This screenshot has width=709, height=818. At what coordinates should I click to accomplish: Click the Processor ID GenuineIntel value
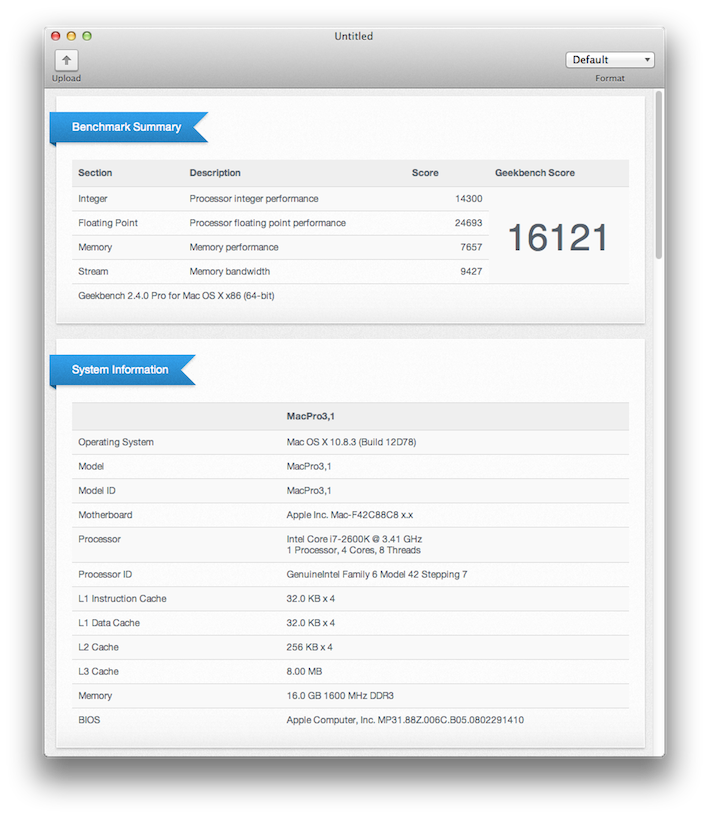pos(377,574)
